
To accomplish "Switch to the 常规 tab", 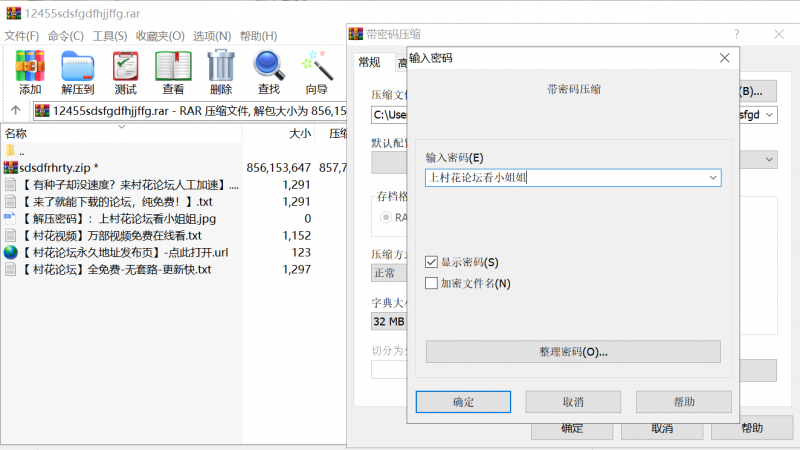I will click(x=369, y=62).
